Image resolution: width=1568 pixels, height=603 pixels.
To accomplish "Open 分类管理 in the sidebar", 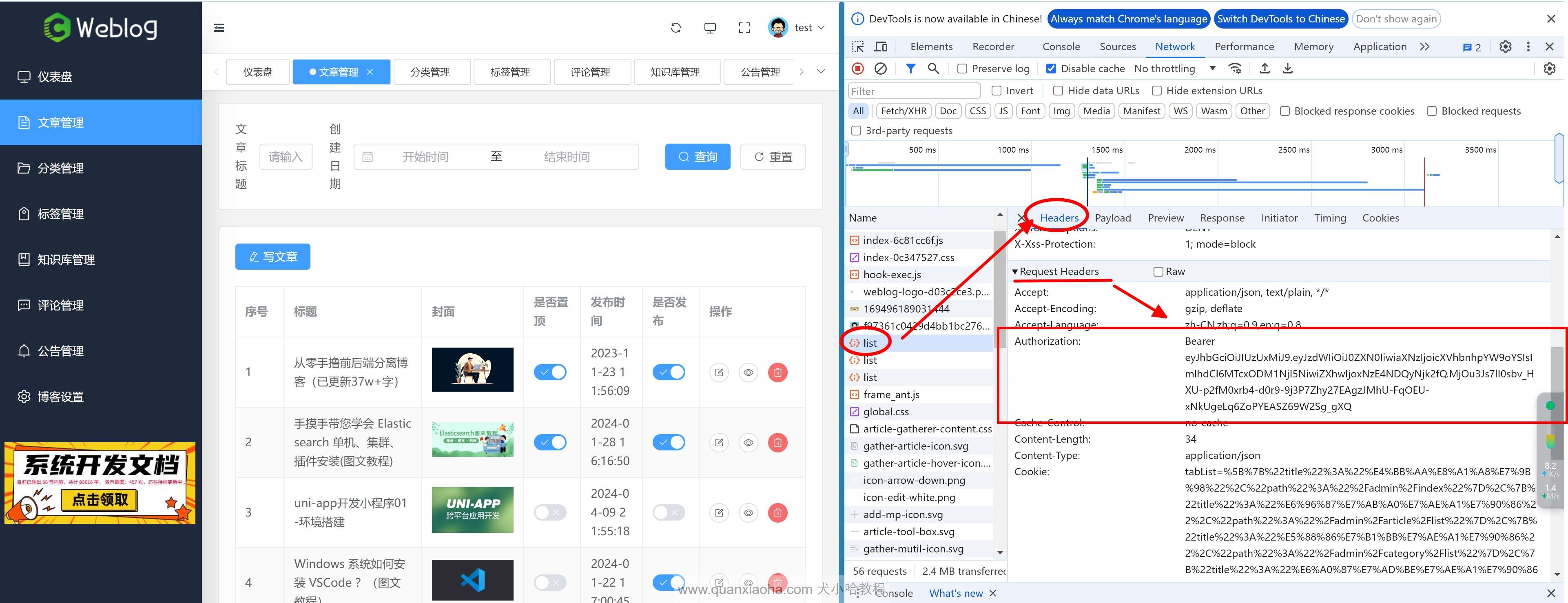I will pos(60,168).
